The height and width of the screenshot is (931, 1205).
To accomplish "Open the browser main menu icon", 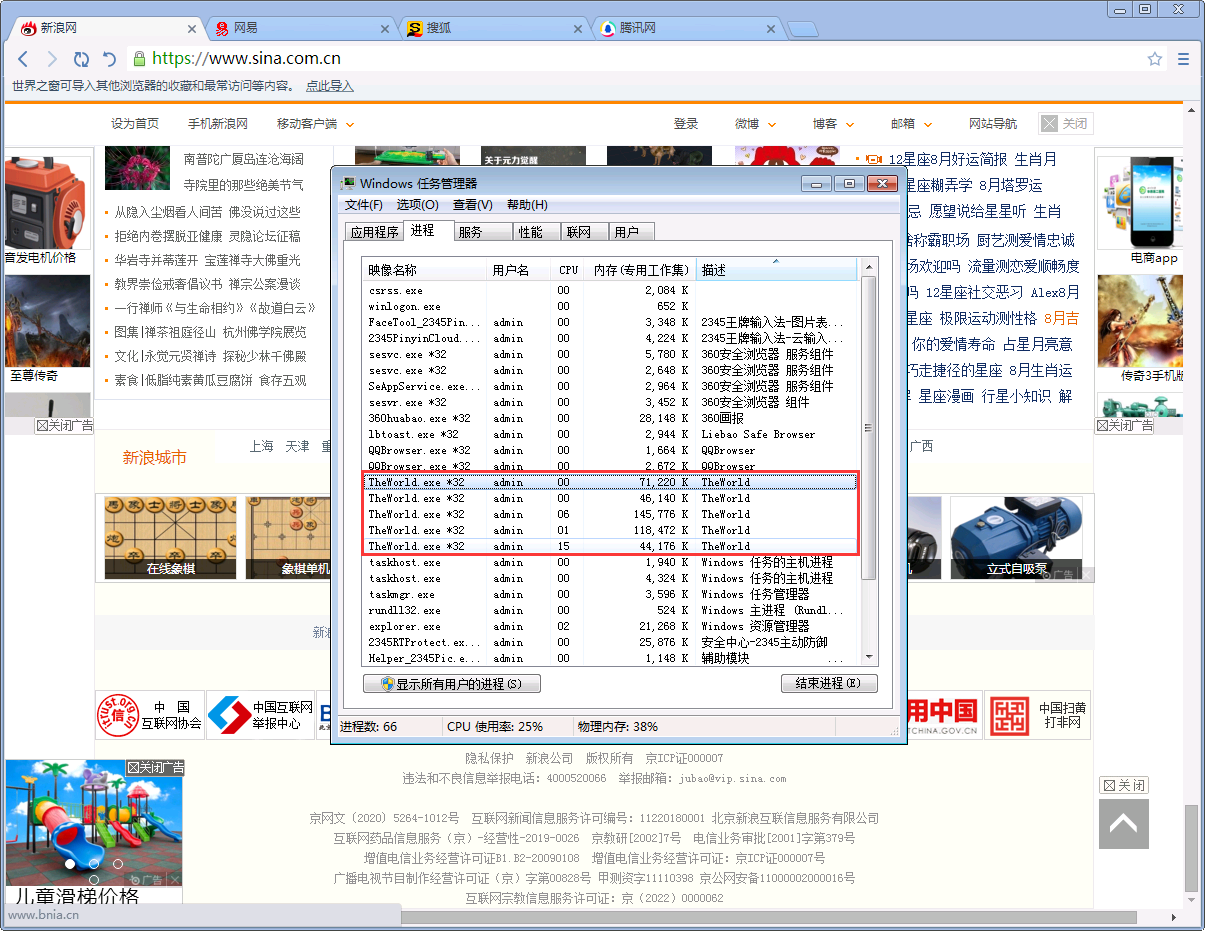I will point(1184,59).
